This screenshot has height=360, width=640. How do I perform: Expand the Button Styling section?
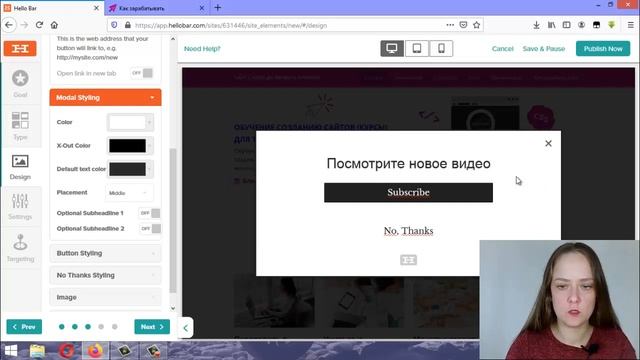[105, 253]
